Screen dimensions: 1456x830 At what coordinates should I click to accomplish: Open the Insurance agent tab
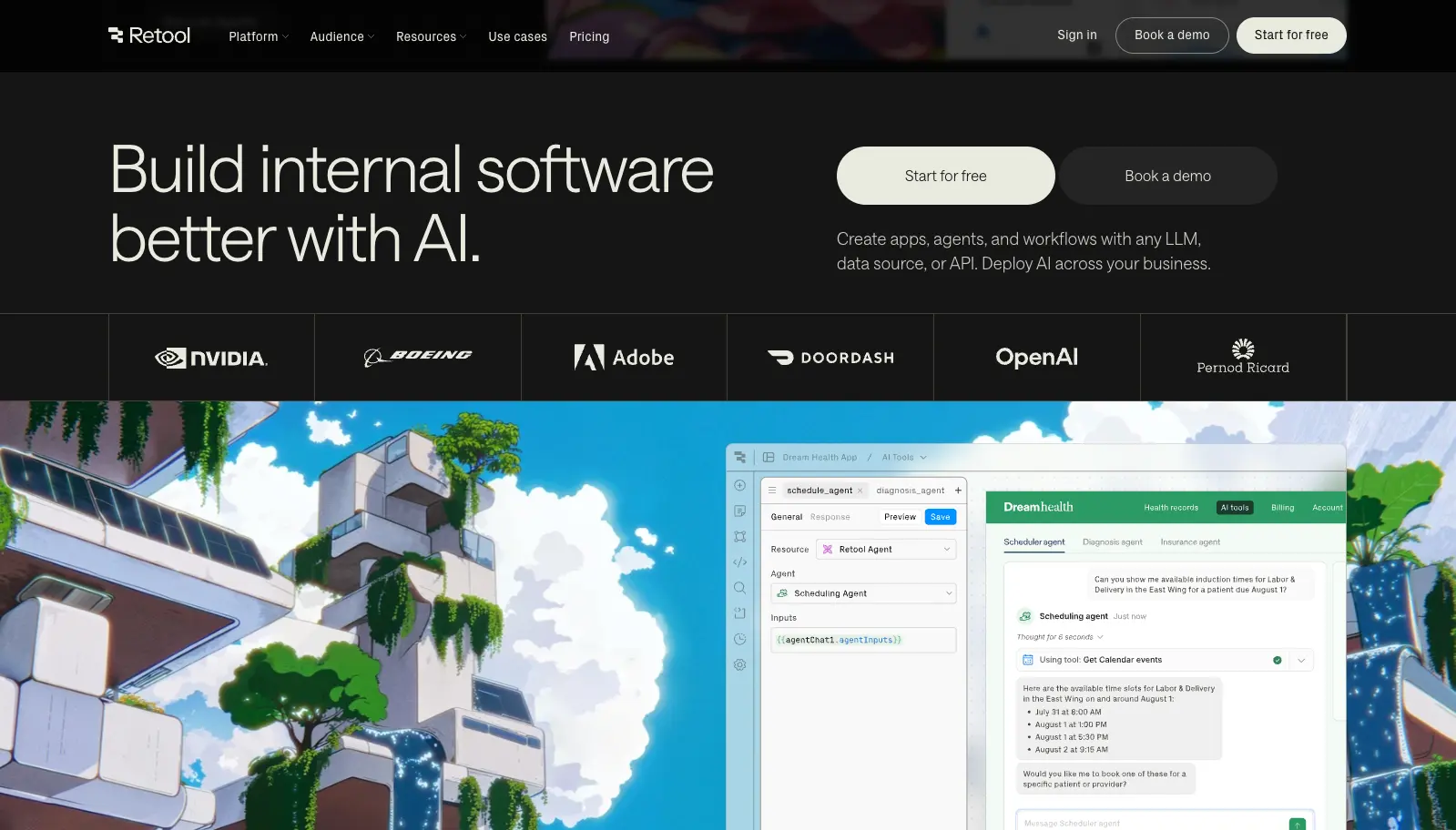1190,542
